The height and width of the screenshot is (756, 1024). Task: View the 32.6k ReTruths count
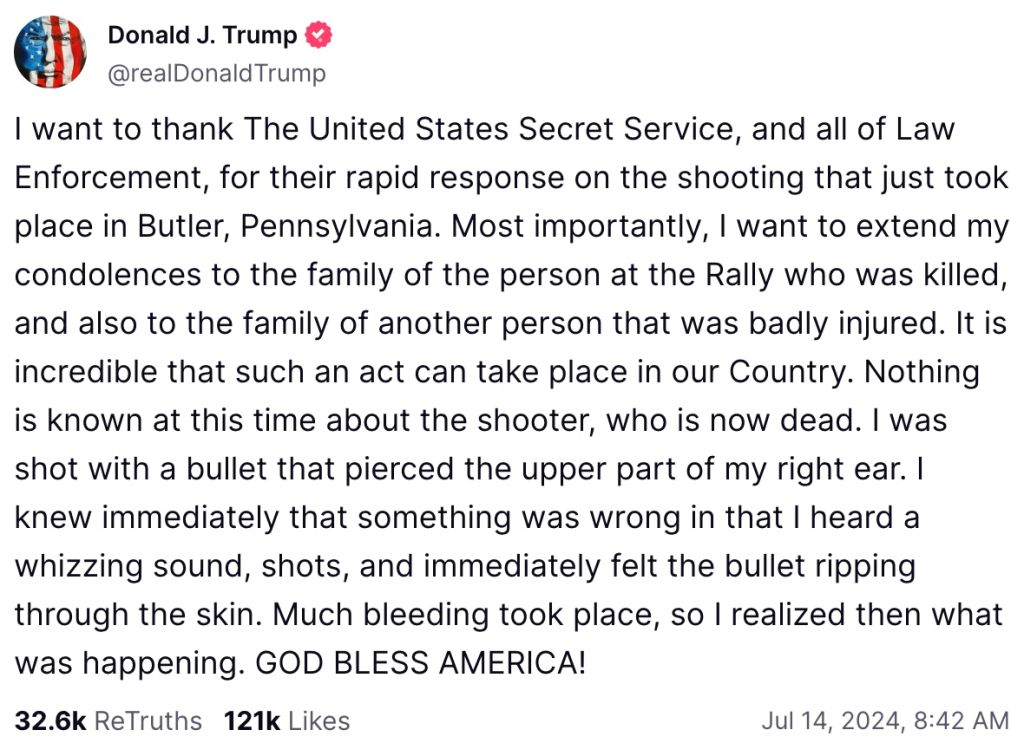50,721
